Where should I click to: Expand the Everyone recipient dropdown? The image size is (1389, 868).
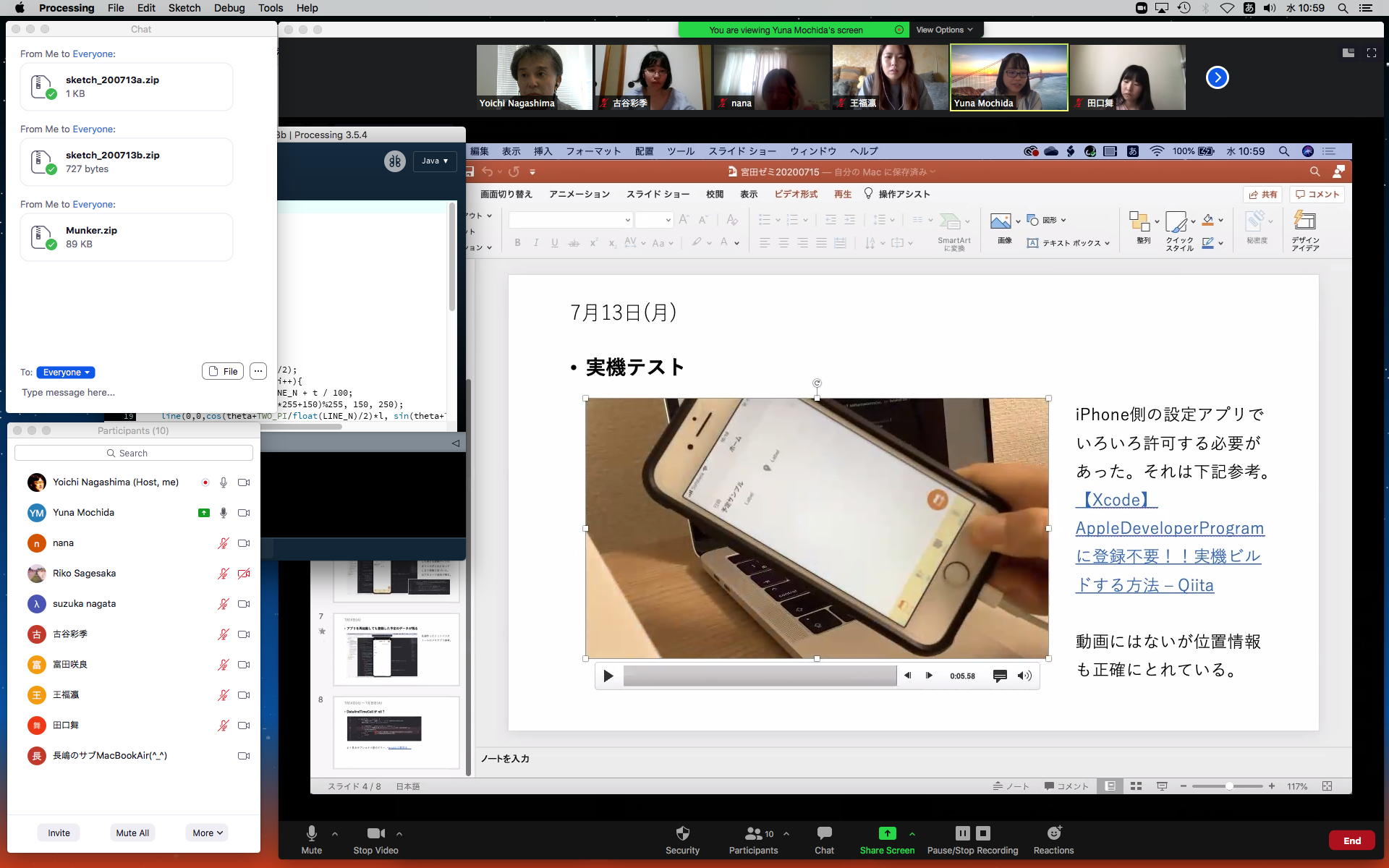(x=66, y=373)
